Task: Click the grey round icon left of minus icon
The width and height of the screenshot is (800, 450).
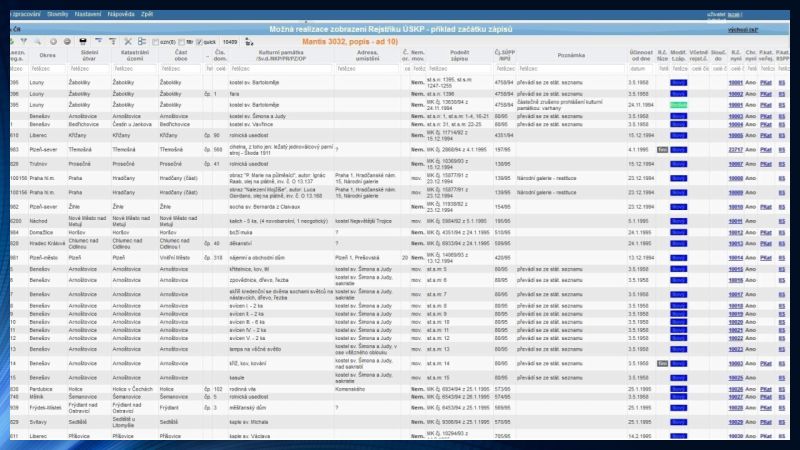Action: tap(53, 41)
